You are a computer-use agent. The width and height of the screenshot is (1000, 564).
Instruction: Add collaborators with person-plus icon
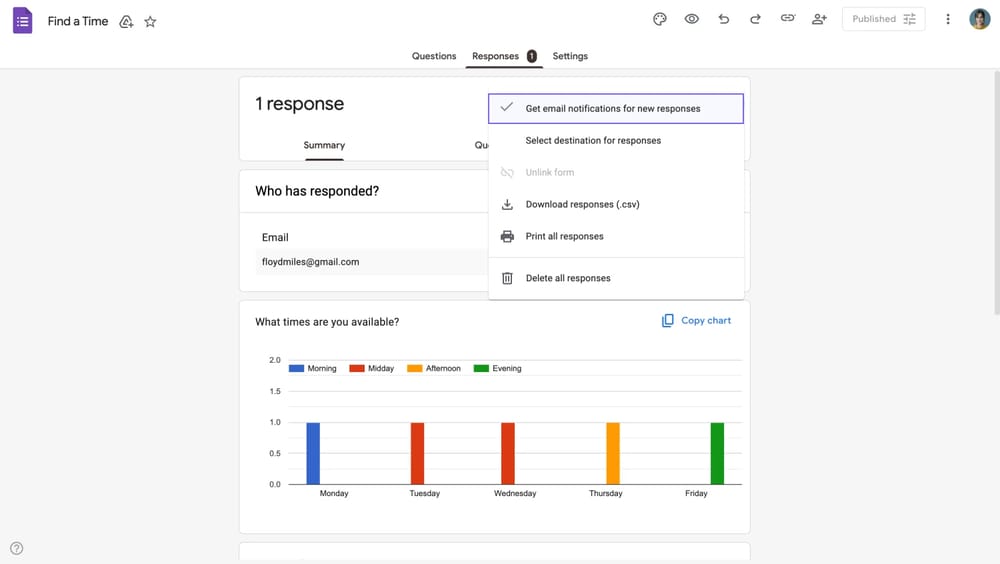819,19
